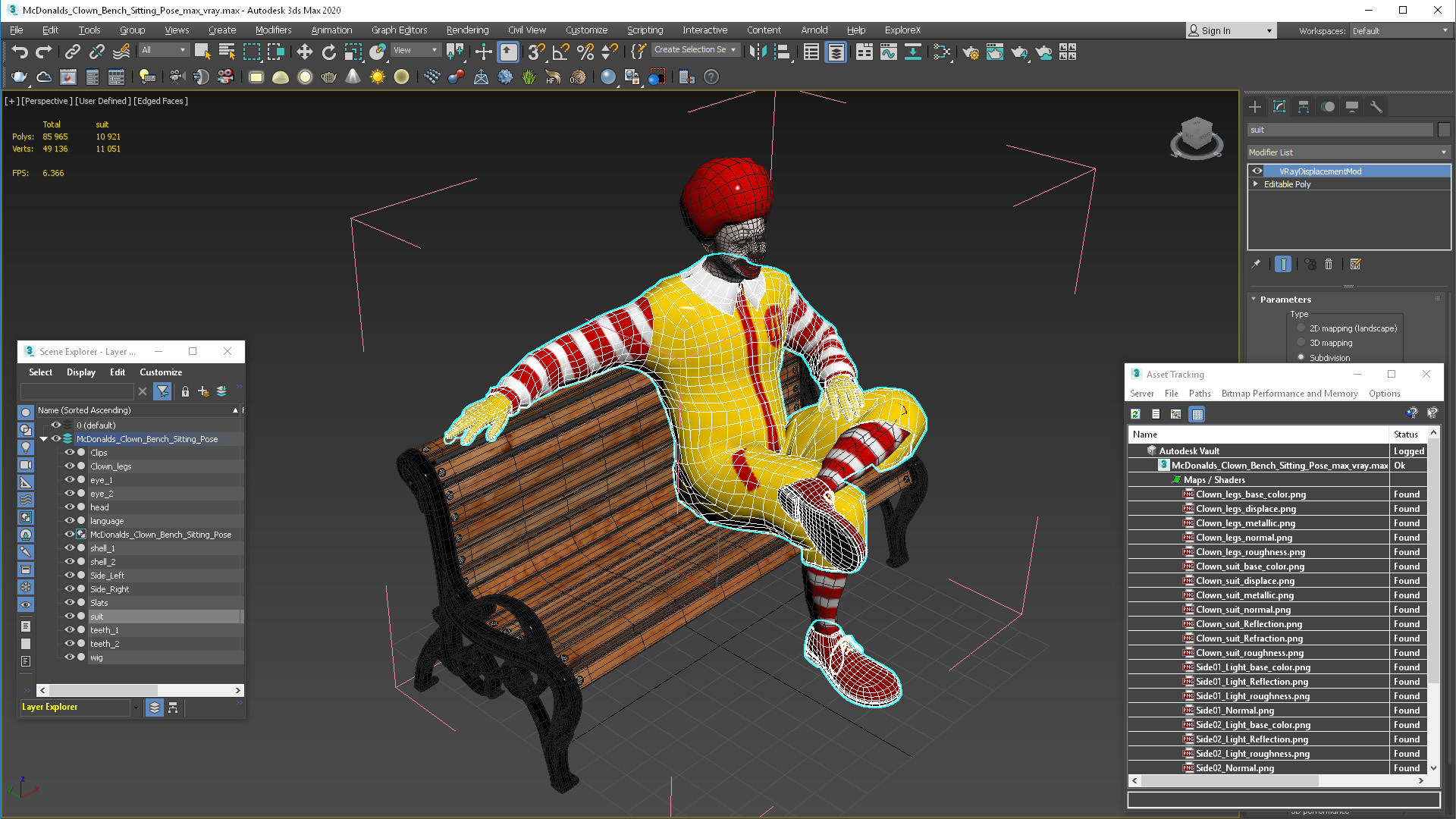Click the object color swatch beside suit
The height and width of the screenshot is (819, 1456).
pyautogui.click(x=1443, y=130)
